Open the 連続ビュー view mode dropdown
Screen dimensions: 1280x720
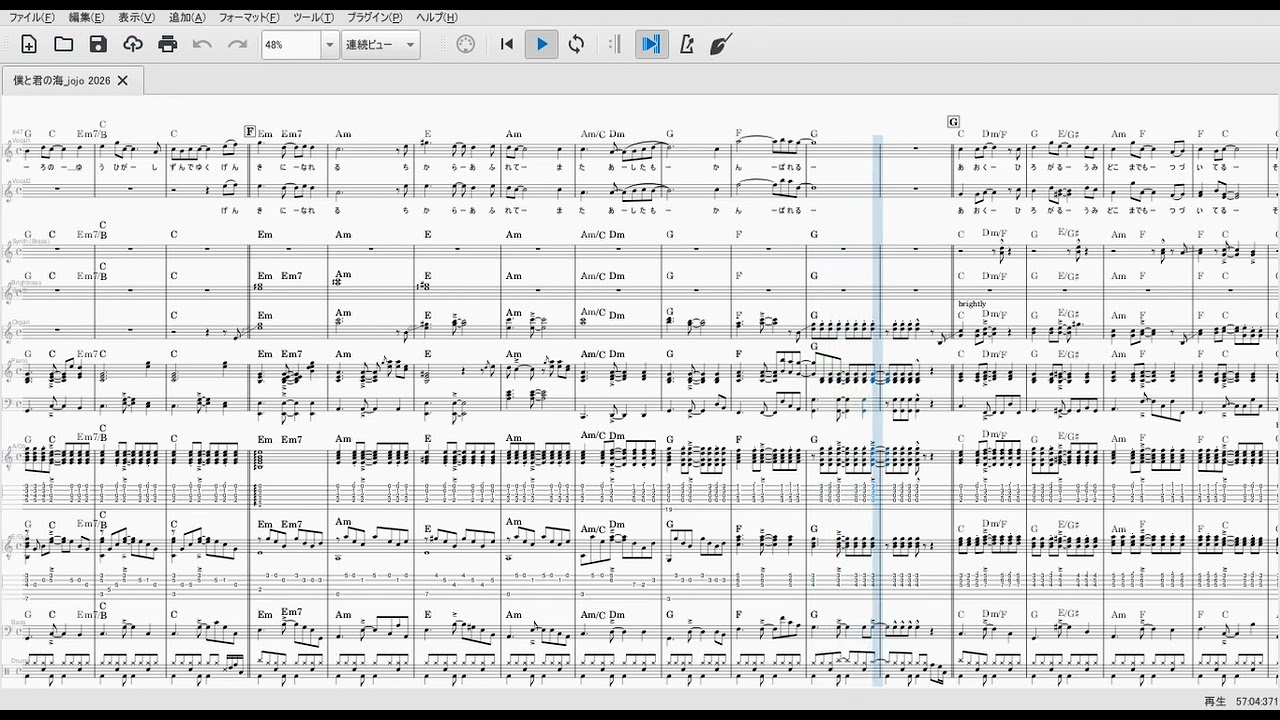point(380,45)
